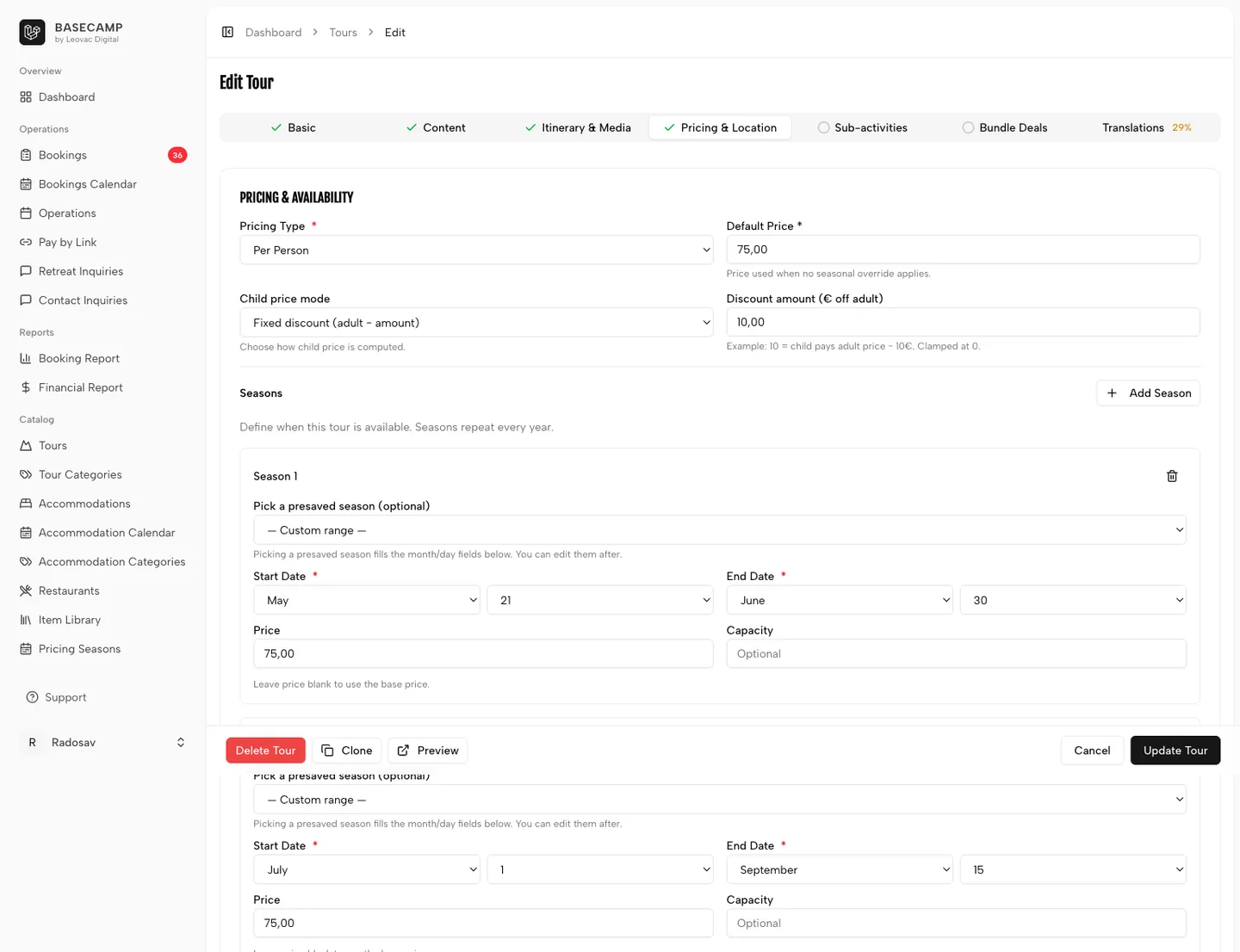The width and height of the screenshot is (1240, 952).
Task: Expand the Radosav user menu
Action: (x=103, y=742)
